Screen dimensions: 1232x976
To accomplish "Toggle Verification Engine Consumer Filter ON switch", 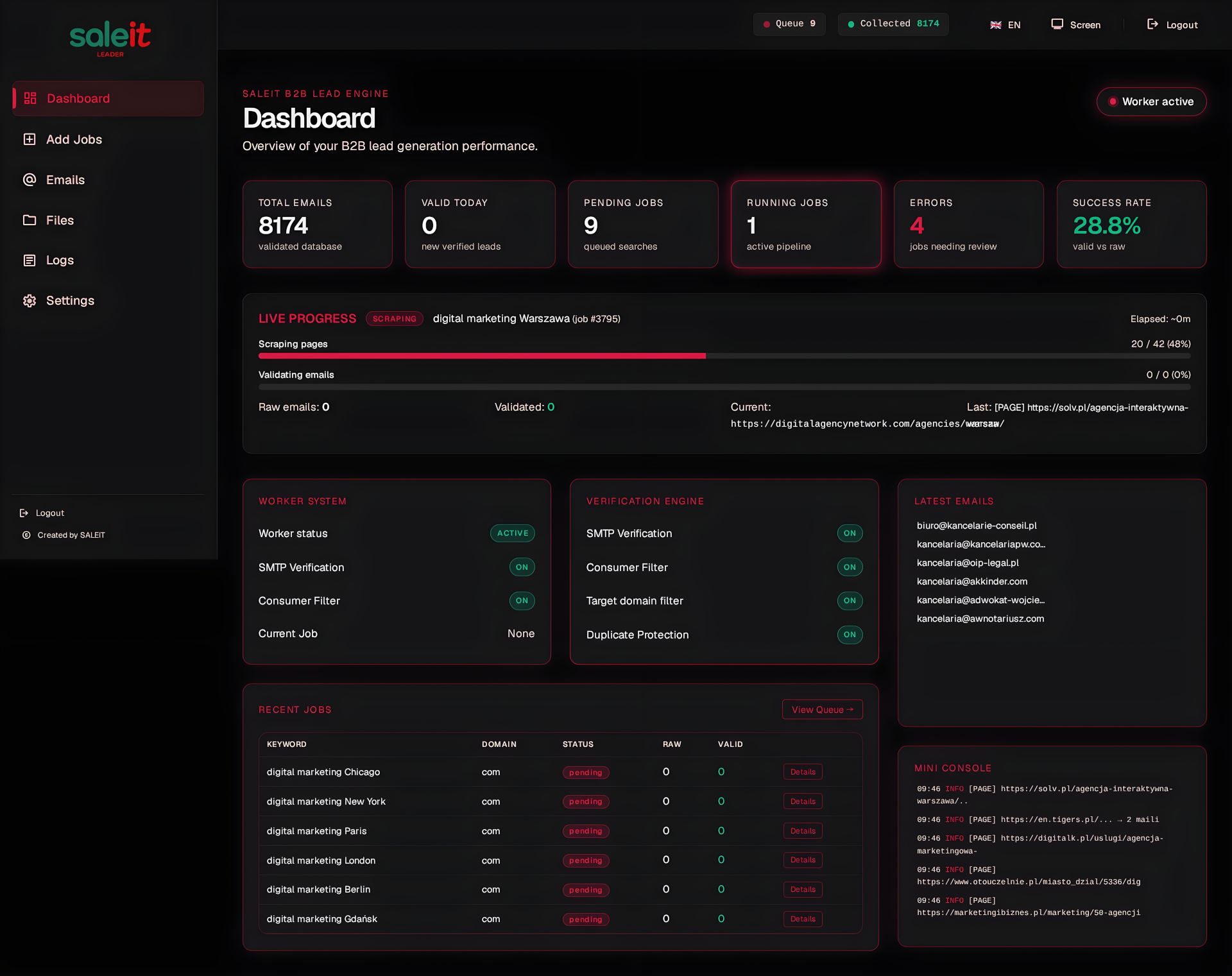I will [x=850, y=567].
